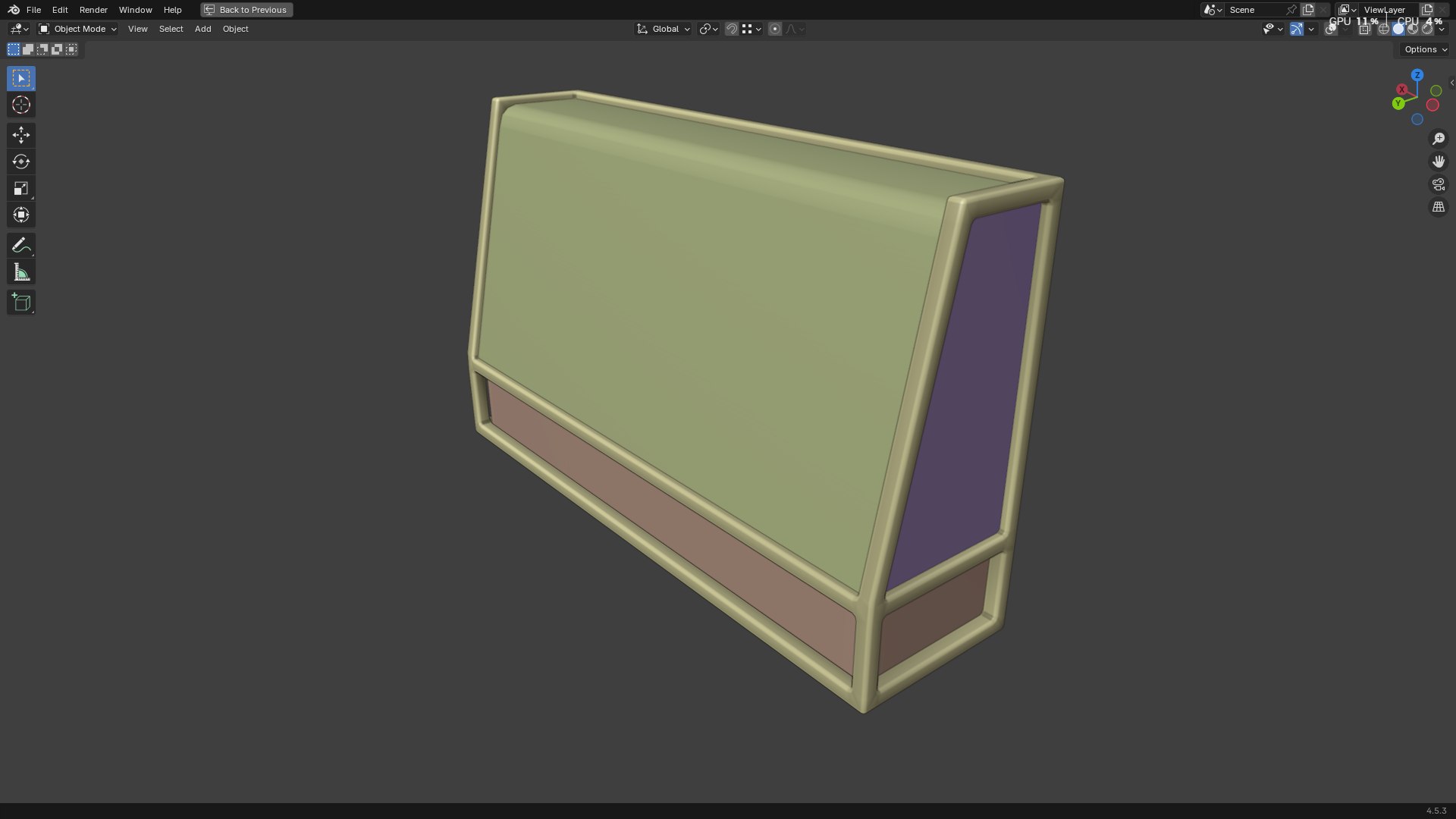Image resolution: width=1456 pixels, height=819 pixels.
Task: Set selection mode to Intersect
Action: point(71,49)
